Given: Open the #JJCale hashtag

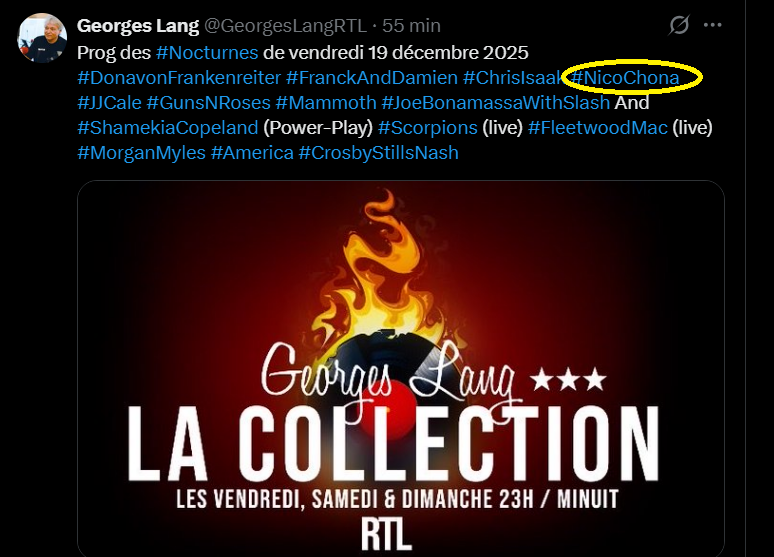Looking at the screenshot, I should tap(110, 103).
